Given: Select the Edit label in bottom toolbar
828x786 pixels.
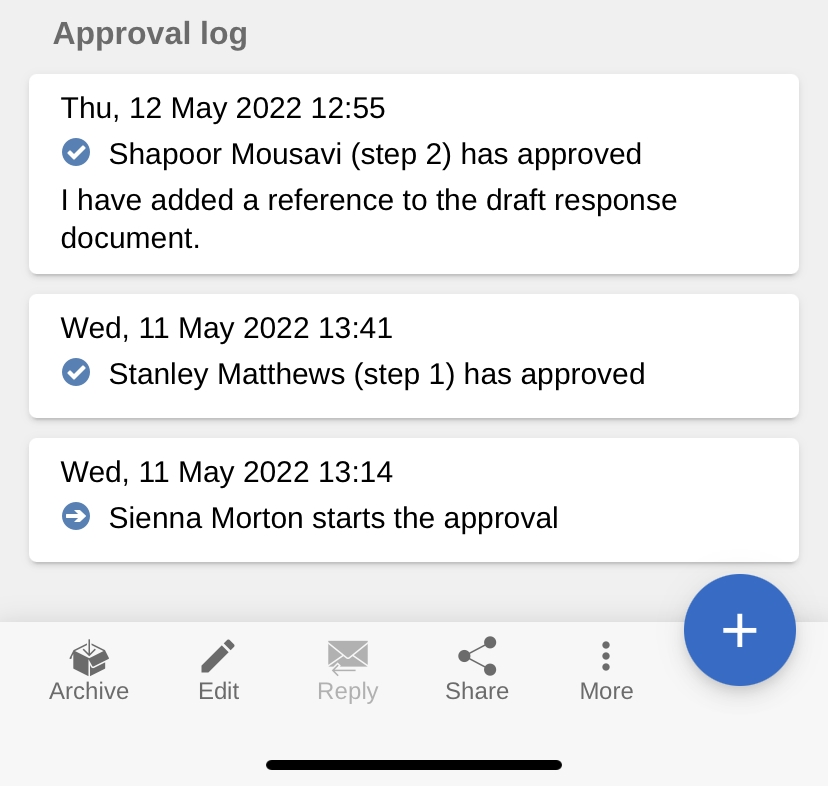Looking at the screenshot, I should [218, 691].
